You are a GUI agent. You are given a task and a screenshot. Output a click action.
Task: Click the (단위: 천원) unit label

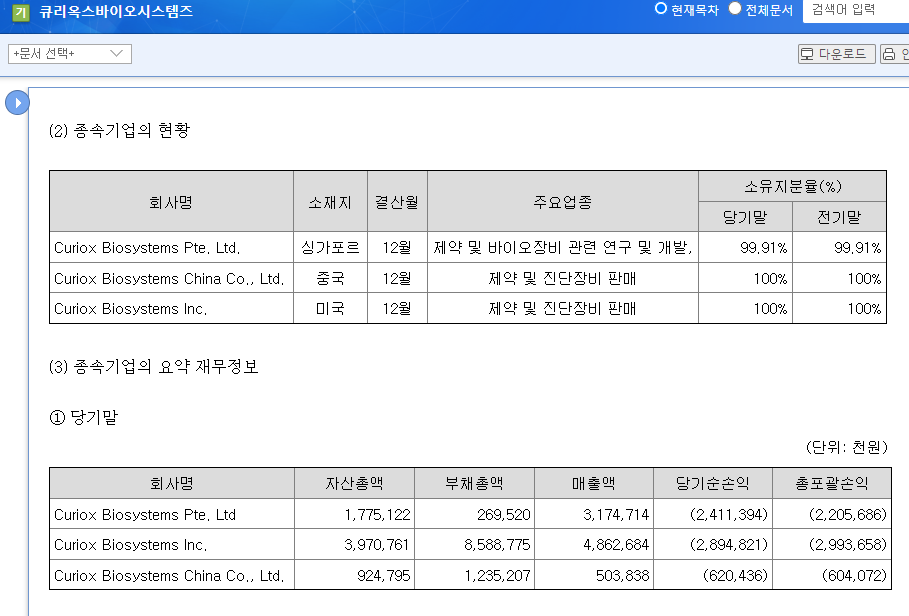[846, 447]
